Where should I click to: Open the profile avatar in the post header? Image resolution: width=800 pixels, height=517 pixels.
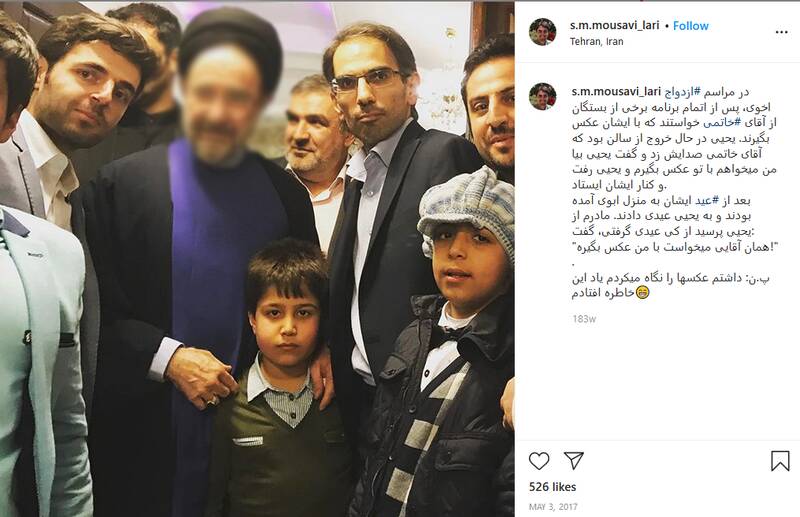click(542, 32)
